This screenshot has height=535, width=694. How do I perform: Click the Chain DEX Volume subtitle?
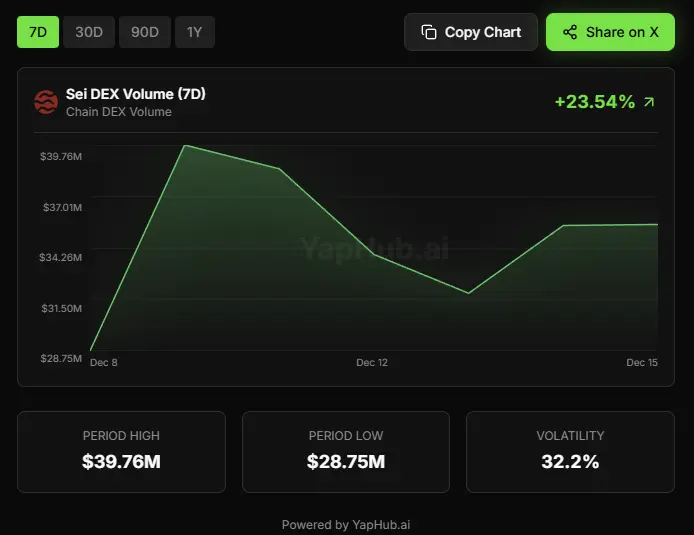pyautogui.click(x=119, y=112)
